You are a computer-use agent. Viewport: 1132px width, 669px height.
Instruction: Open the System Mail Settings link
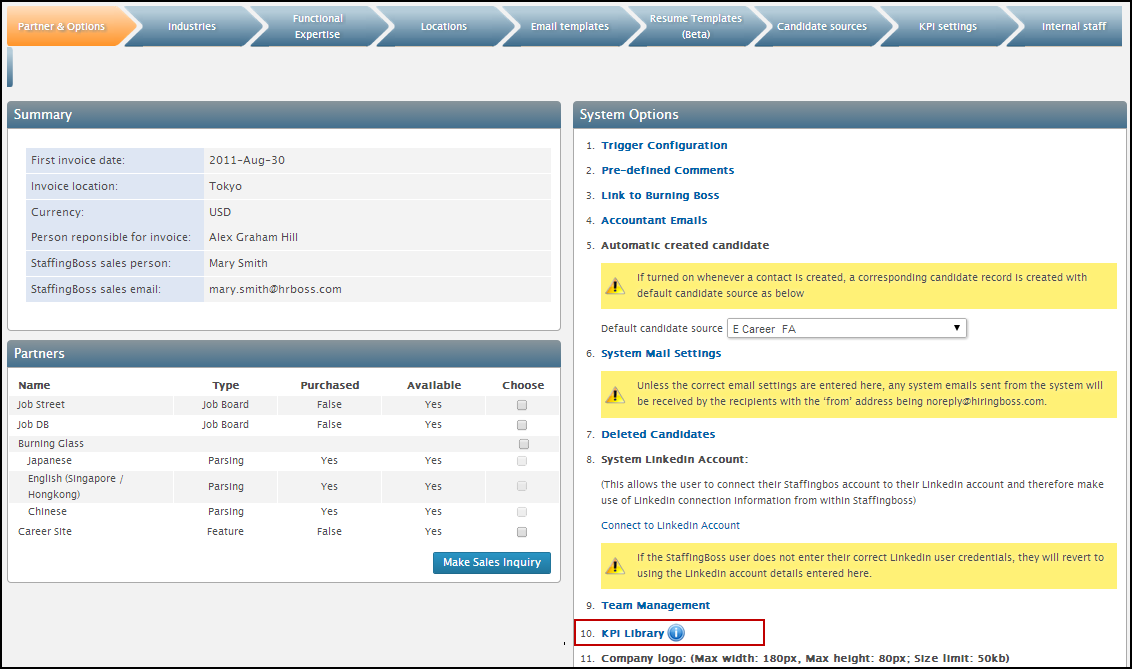click(661, 354)
